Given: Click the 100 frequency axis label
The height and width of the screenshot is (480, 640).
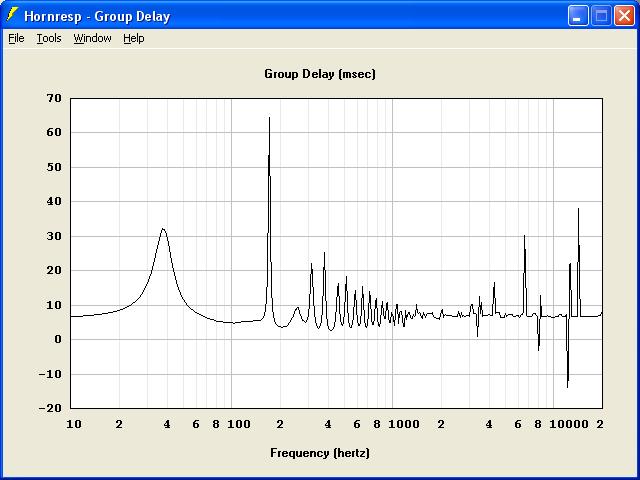Looking at the screenshot, I should pyautogui.click(x=239, y=424).
